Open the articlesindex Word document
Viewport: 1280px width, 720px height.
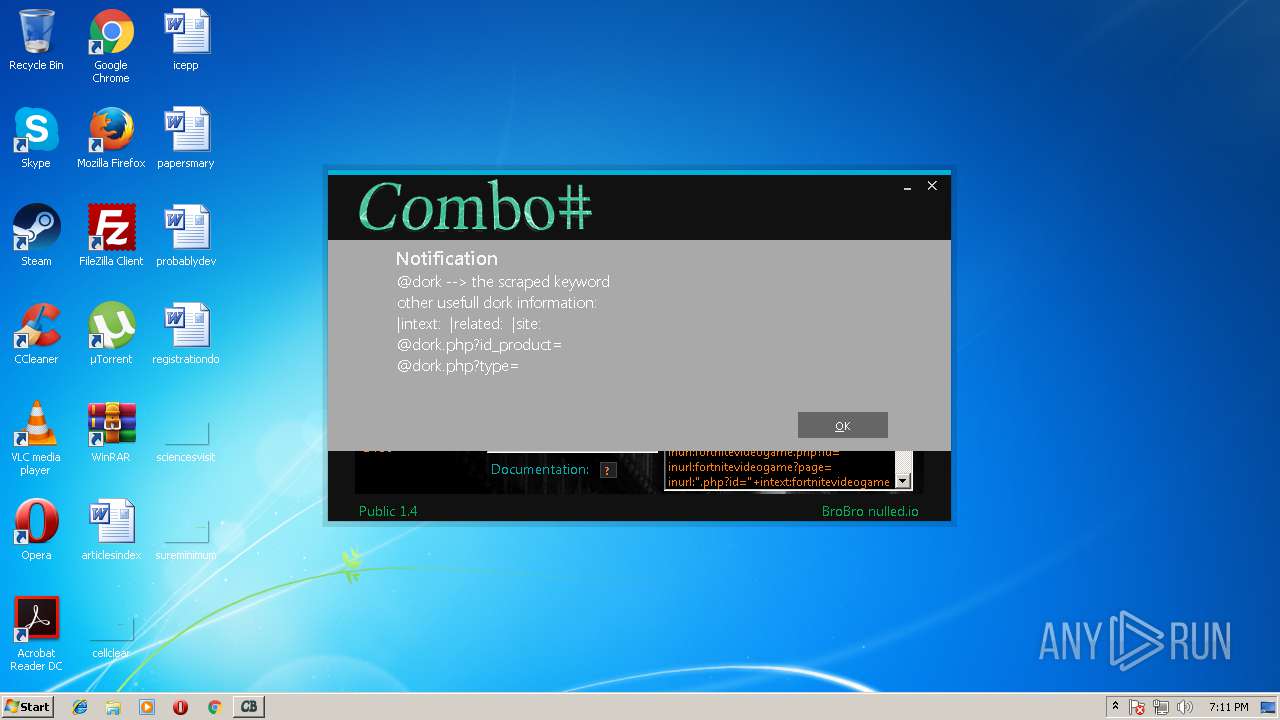(111, 530)
